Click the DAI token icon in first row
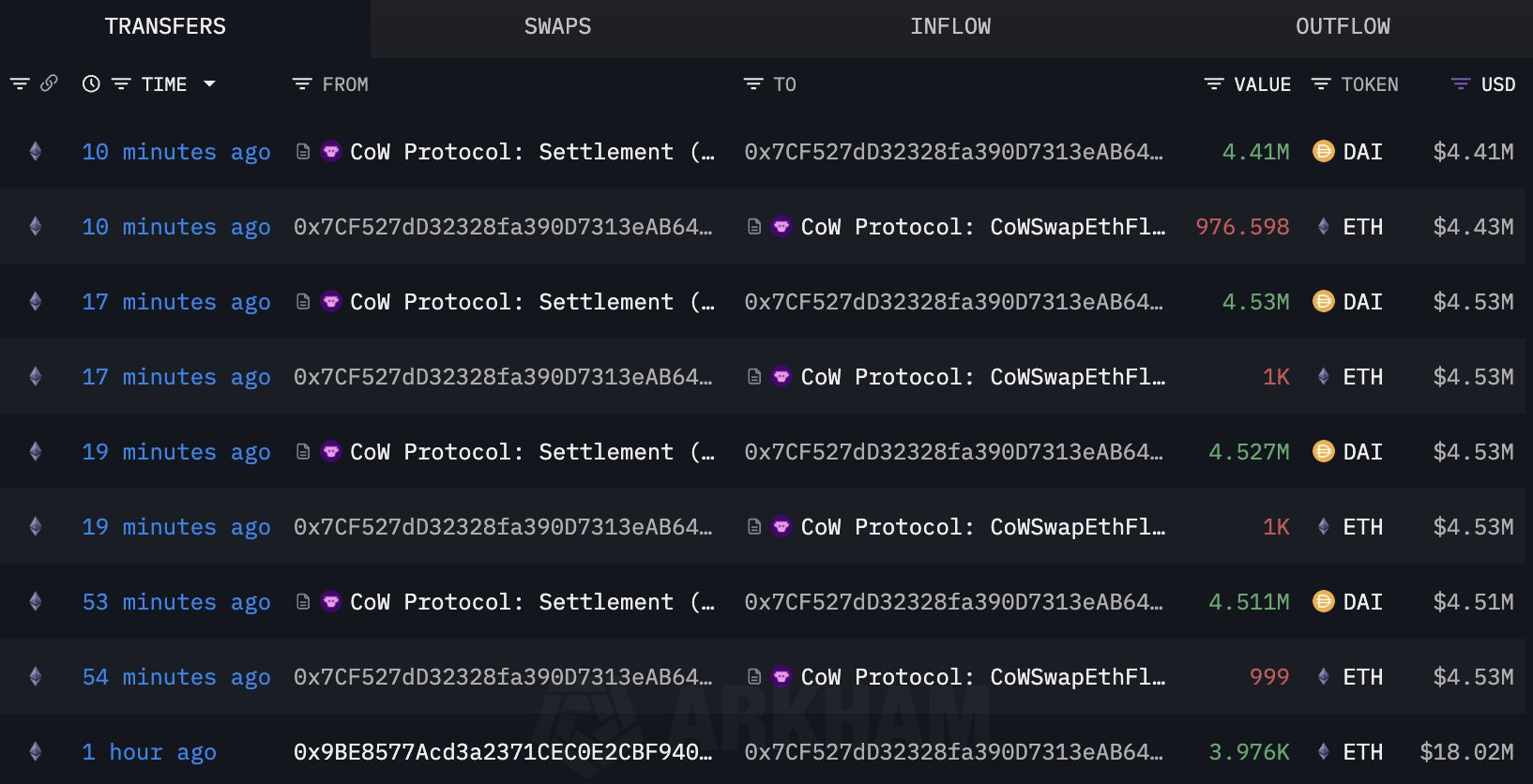The width and height of the screenshot is (1533, 784). tap(1323, 151)
